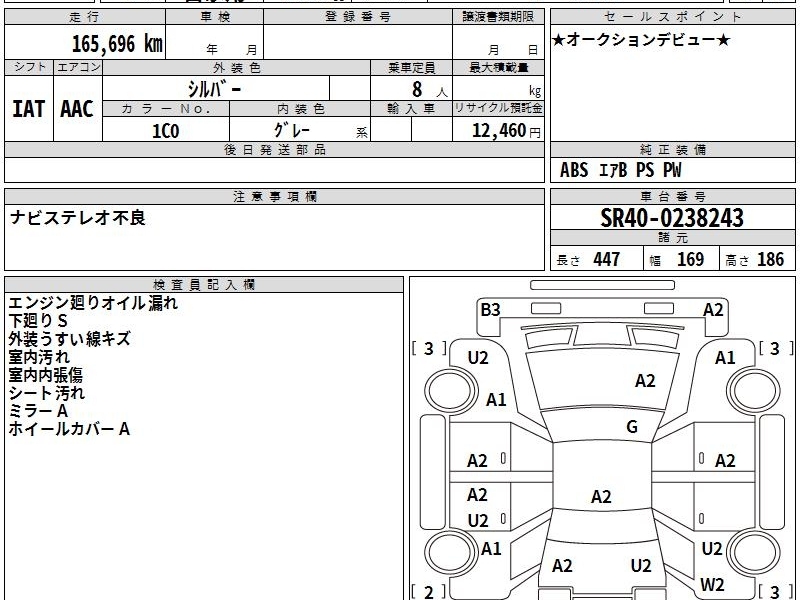Select the 後日発送部品 header bar
Screen dimensions: 800x600
coord(274,150)
